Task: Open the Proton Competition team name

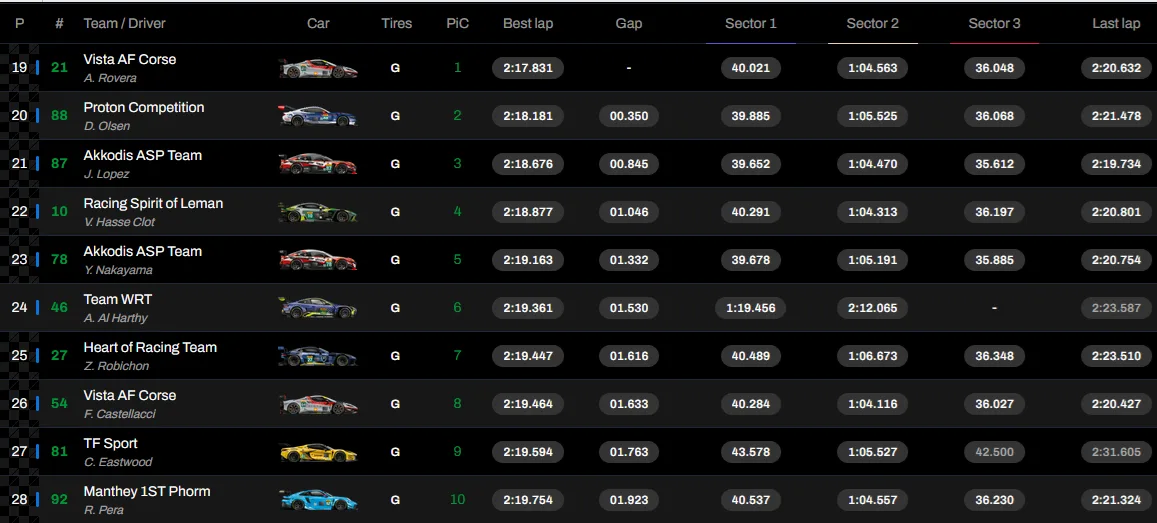Action: tap(143, 107)
